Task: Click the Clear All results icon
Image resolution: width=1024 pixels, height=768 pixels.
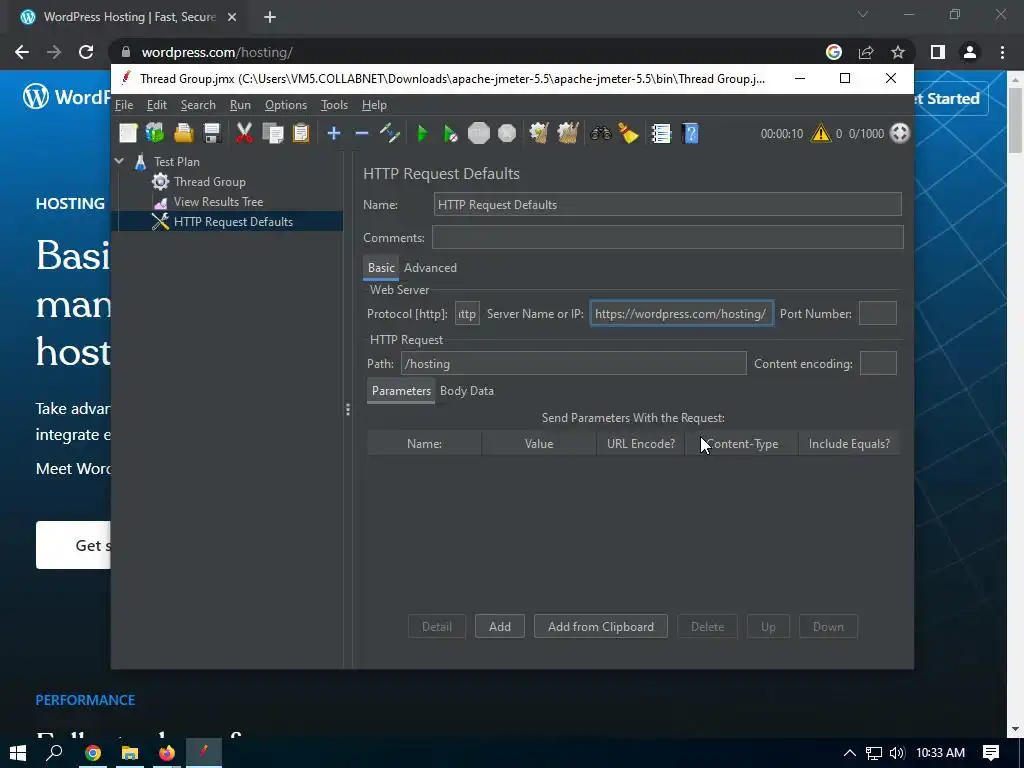Action: (x=568, y=133)
